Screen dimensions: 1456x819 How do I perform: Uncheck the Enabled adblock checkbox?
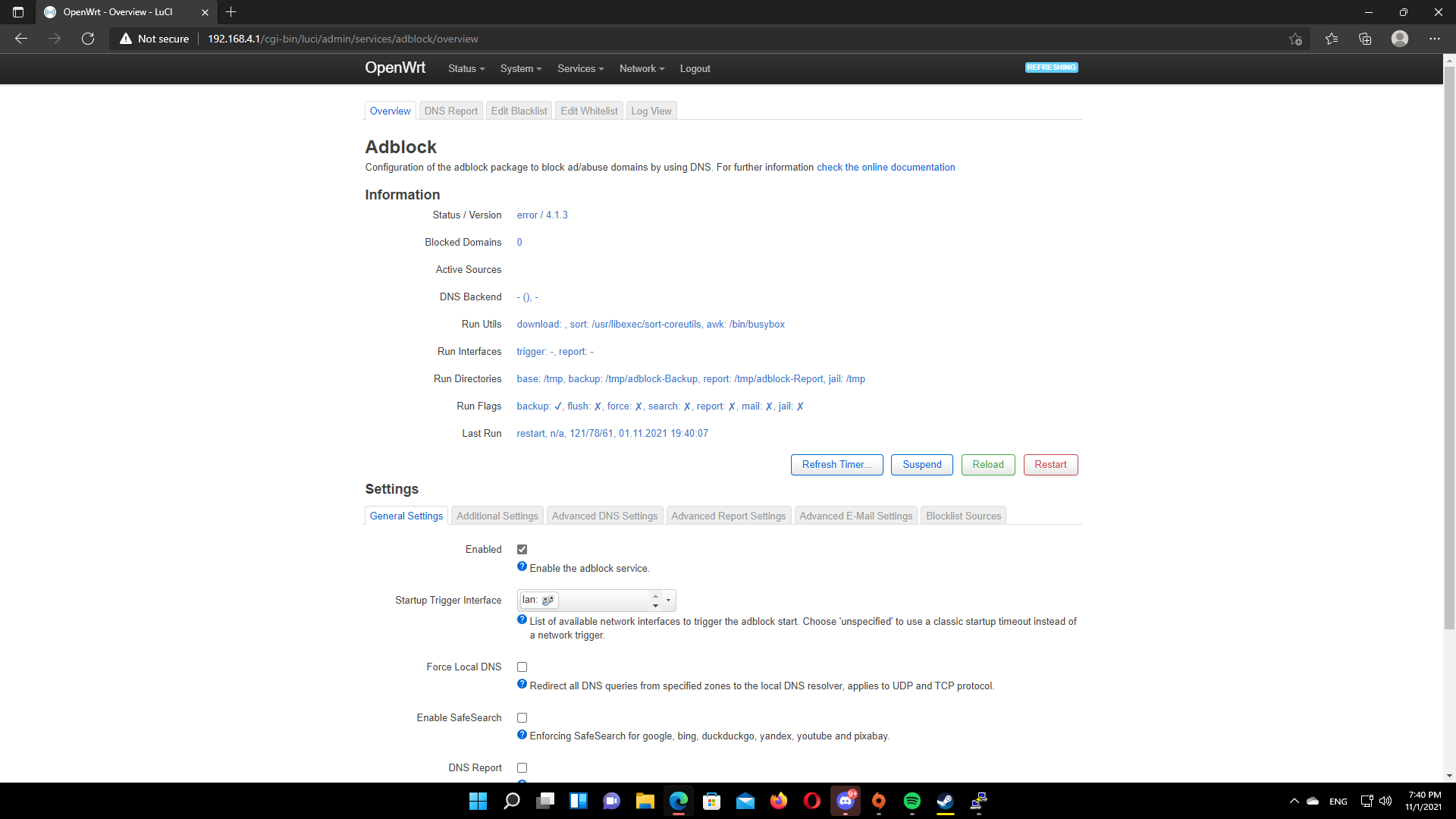[522, 549]
